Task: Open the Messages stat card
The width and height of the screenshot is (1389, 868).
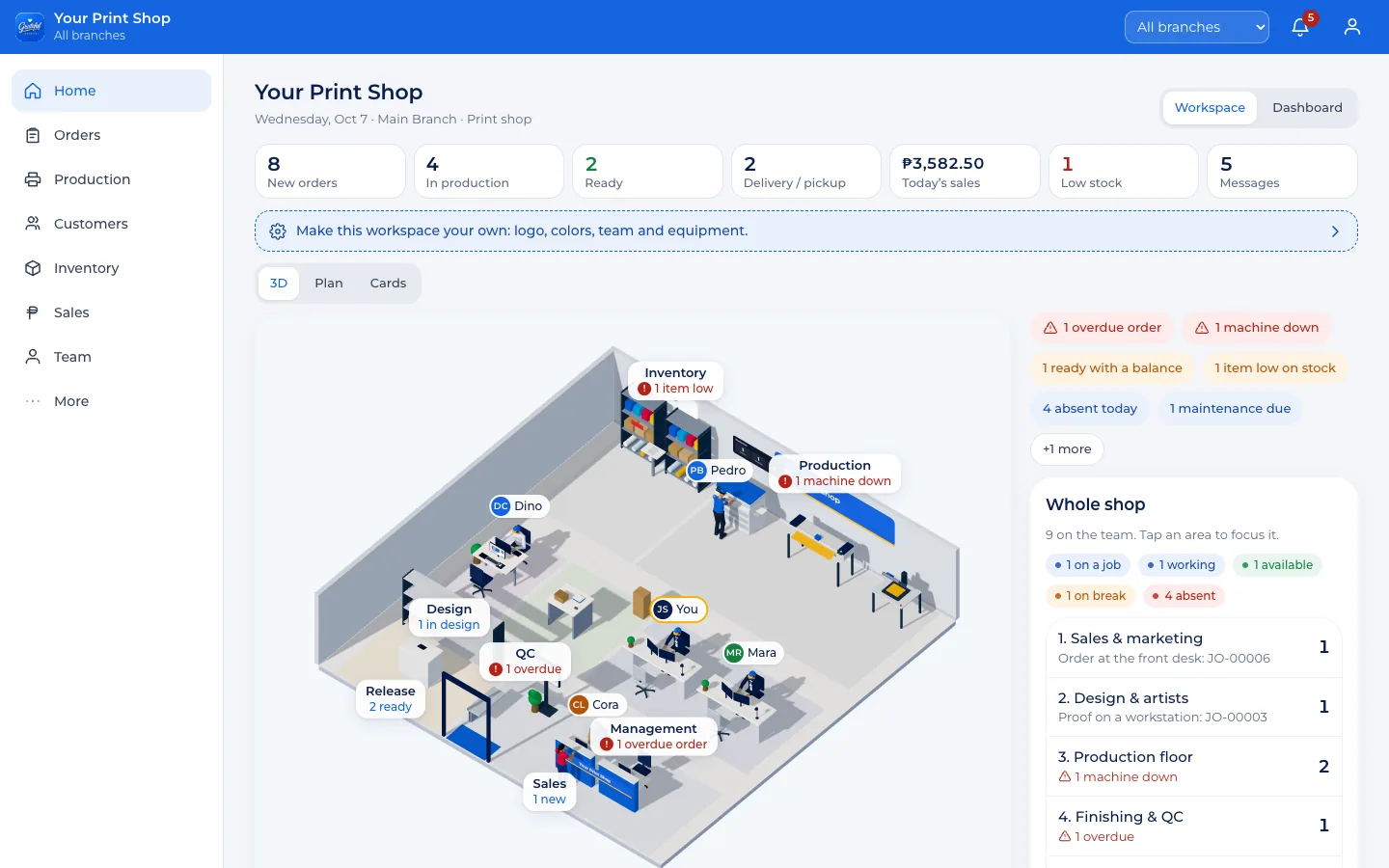Action: pyautogui.click(x=1282, y=172)
